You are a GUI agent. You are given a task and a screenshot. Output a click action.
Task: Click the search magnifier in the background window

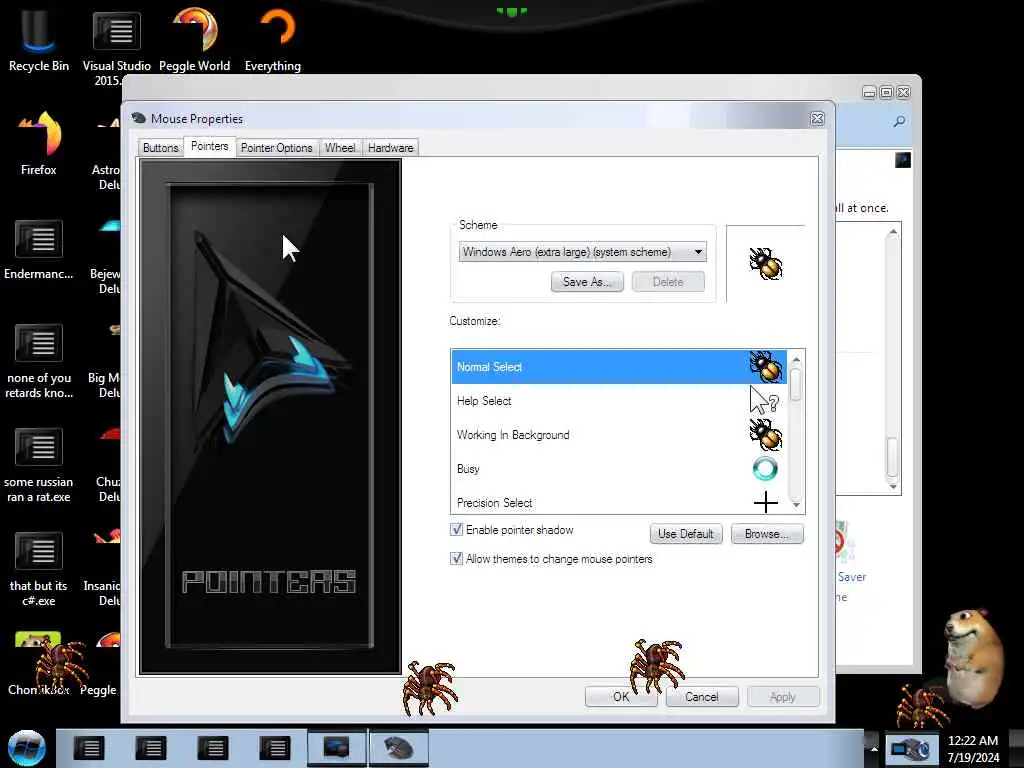(x=899, y=121)
